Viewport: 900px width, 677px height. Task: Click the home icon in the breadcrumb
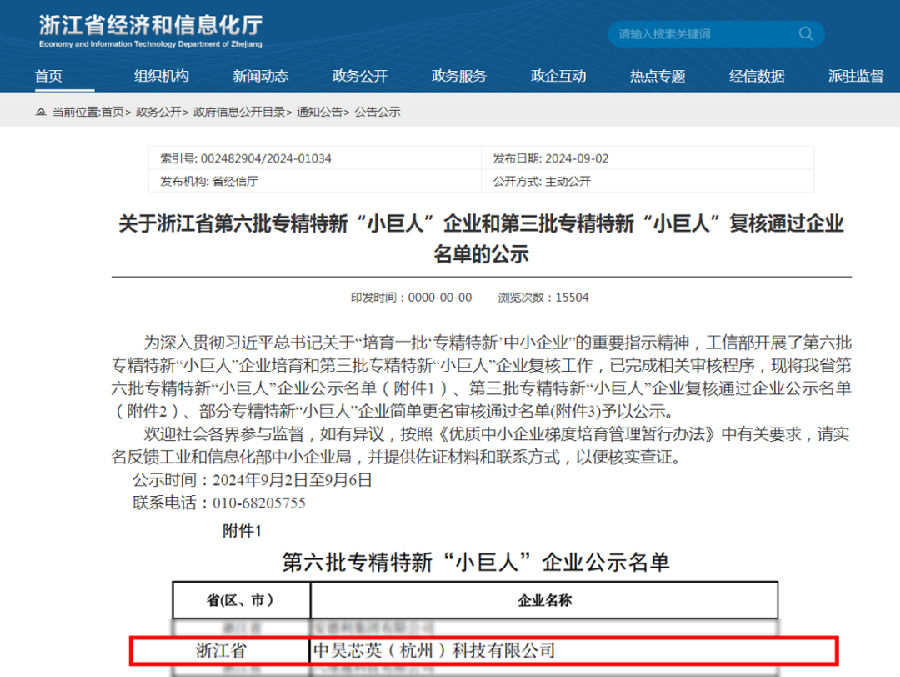click(x=41, y=113)
